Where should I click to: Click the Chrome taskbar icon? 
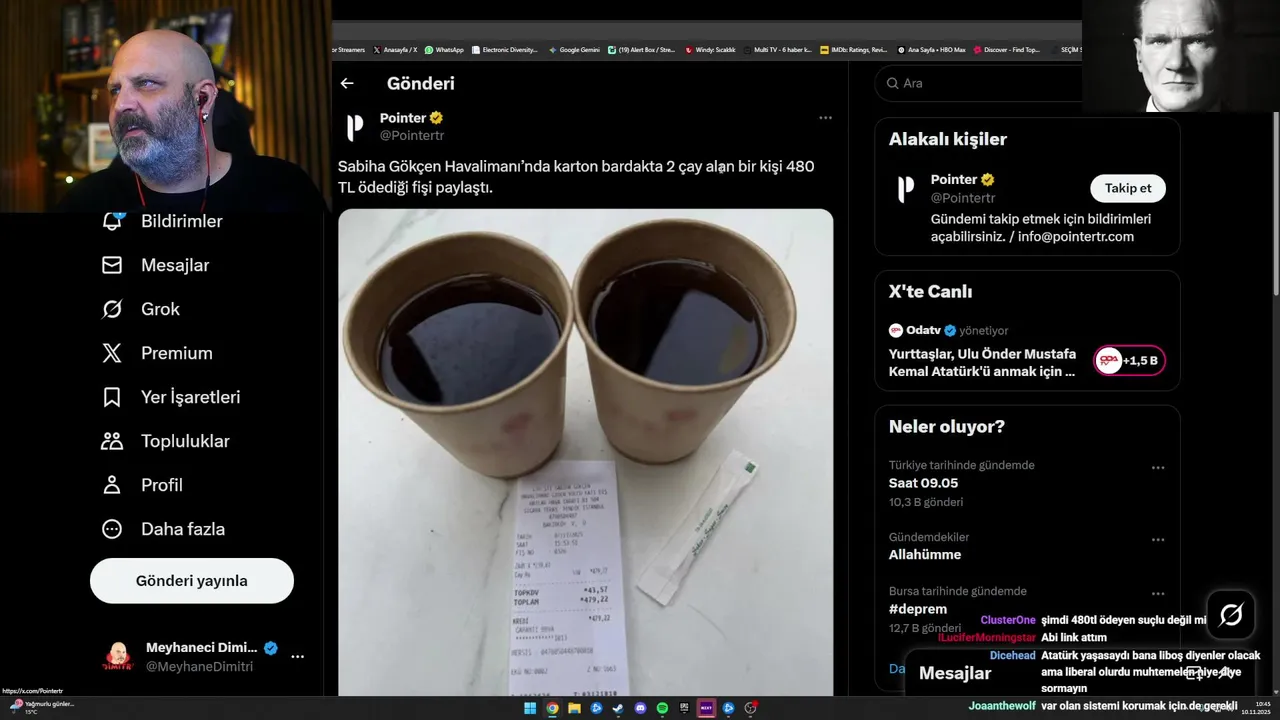tap(552, 708)
